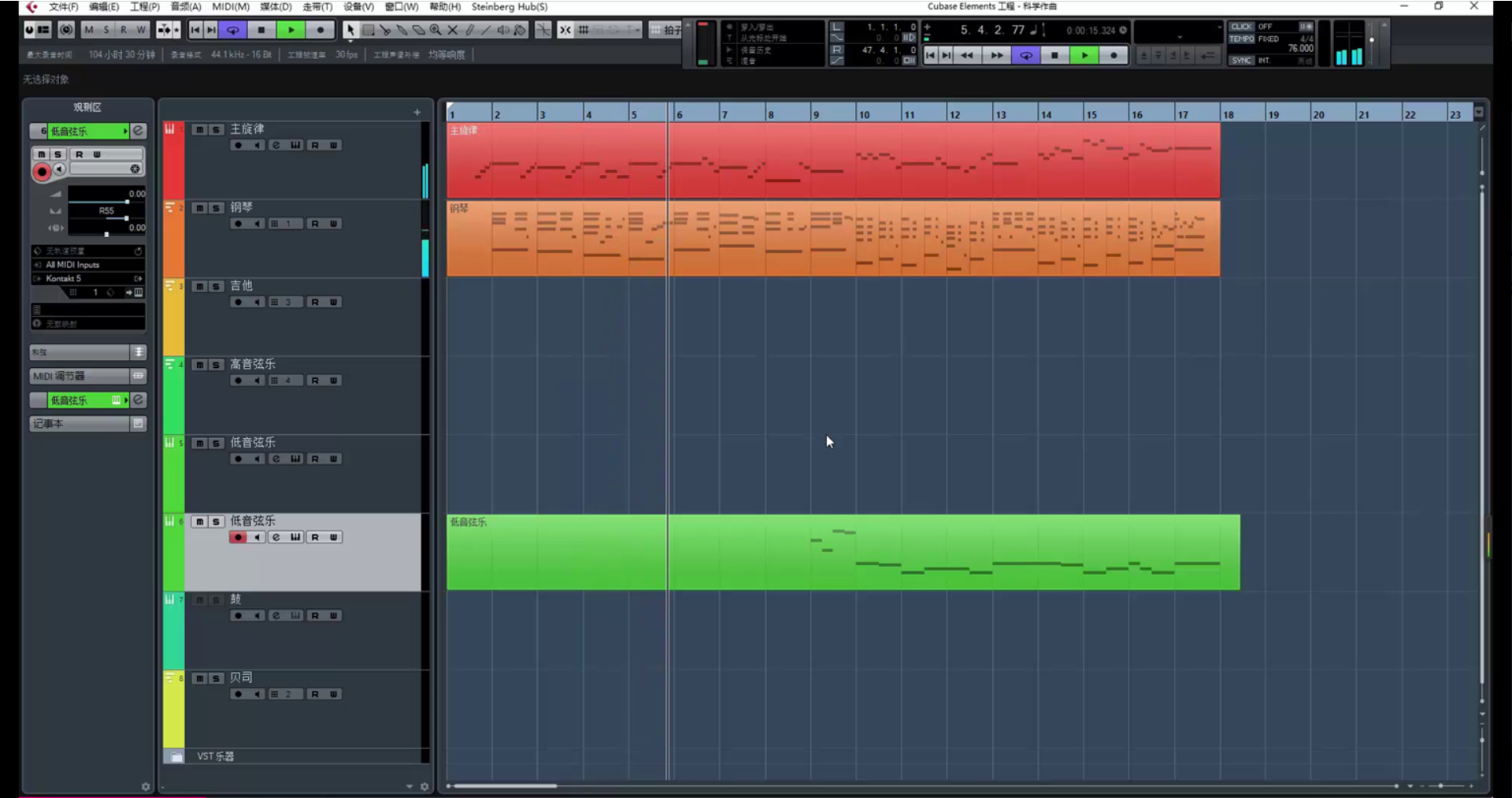Screen dimensions: 1512x798
Task: Select the Split scissors tool
Action: [385, 30]
